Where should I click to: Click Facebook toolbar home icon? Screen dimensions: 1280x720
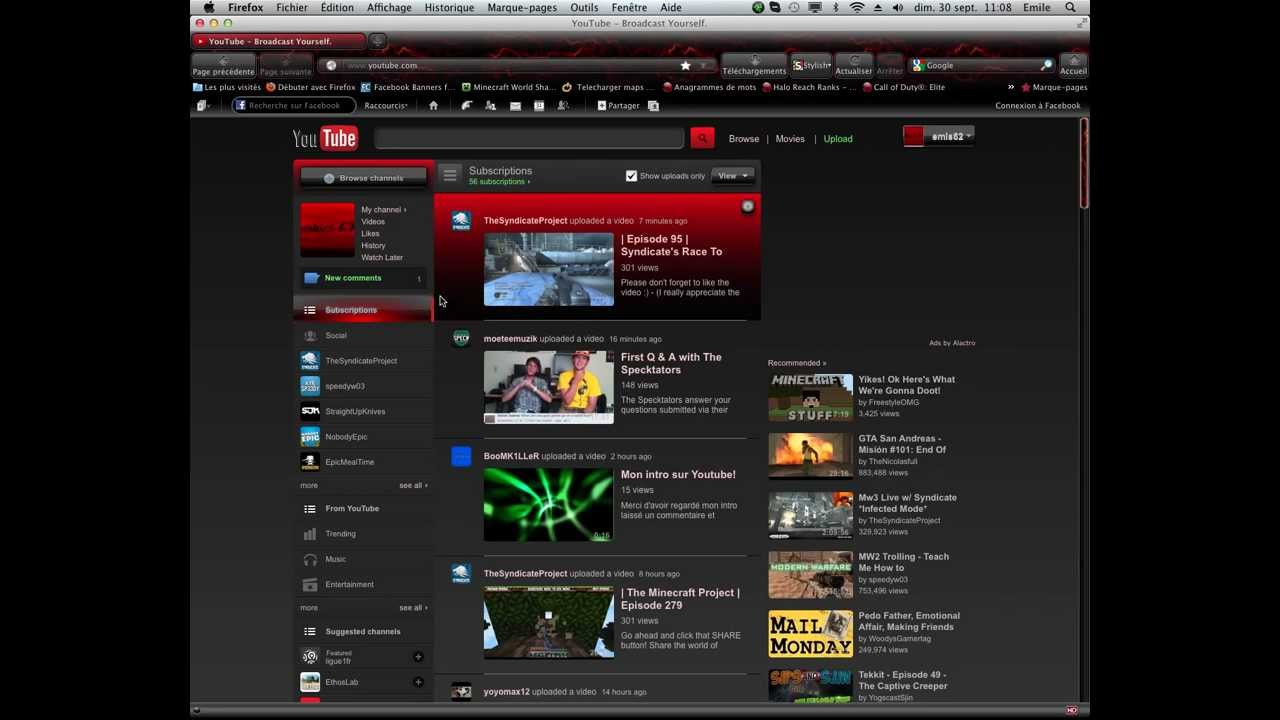coord(433,106)
